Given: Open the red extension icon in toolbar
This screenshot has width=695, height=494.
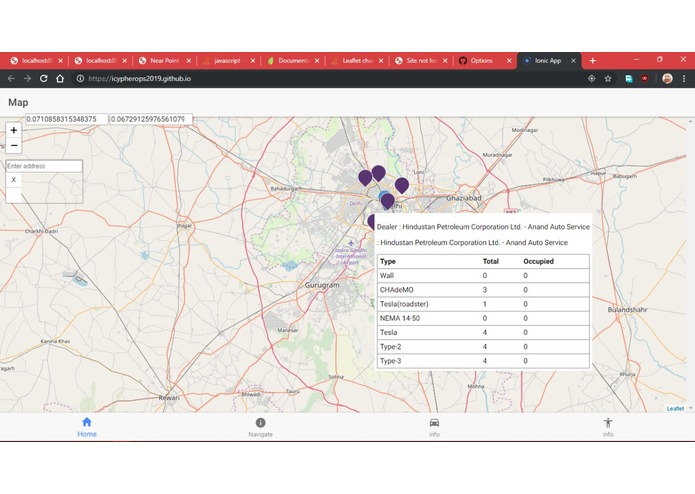Looking at the screenshot, I should [644, 78].
